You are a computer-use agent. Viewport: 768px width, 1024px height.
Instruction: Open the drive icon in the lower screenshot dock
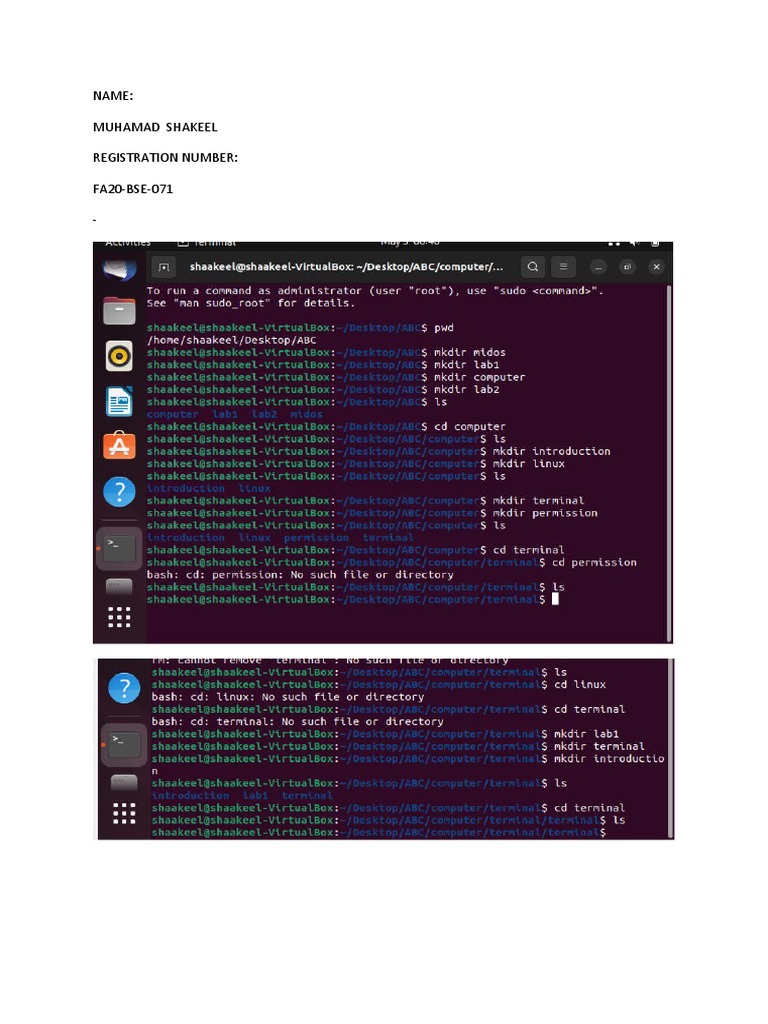(124, 782)
